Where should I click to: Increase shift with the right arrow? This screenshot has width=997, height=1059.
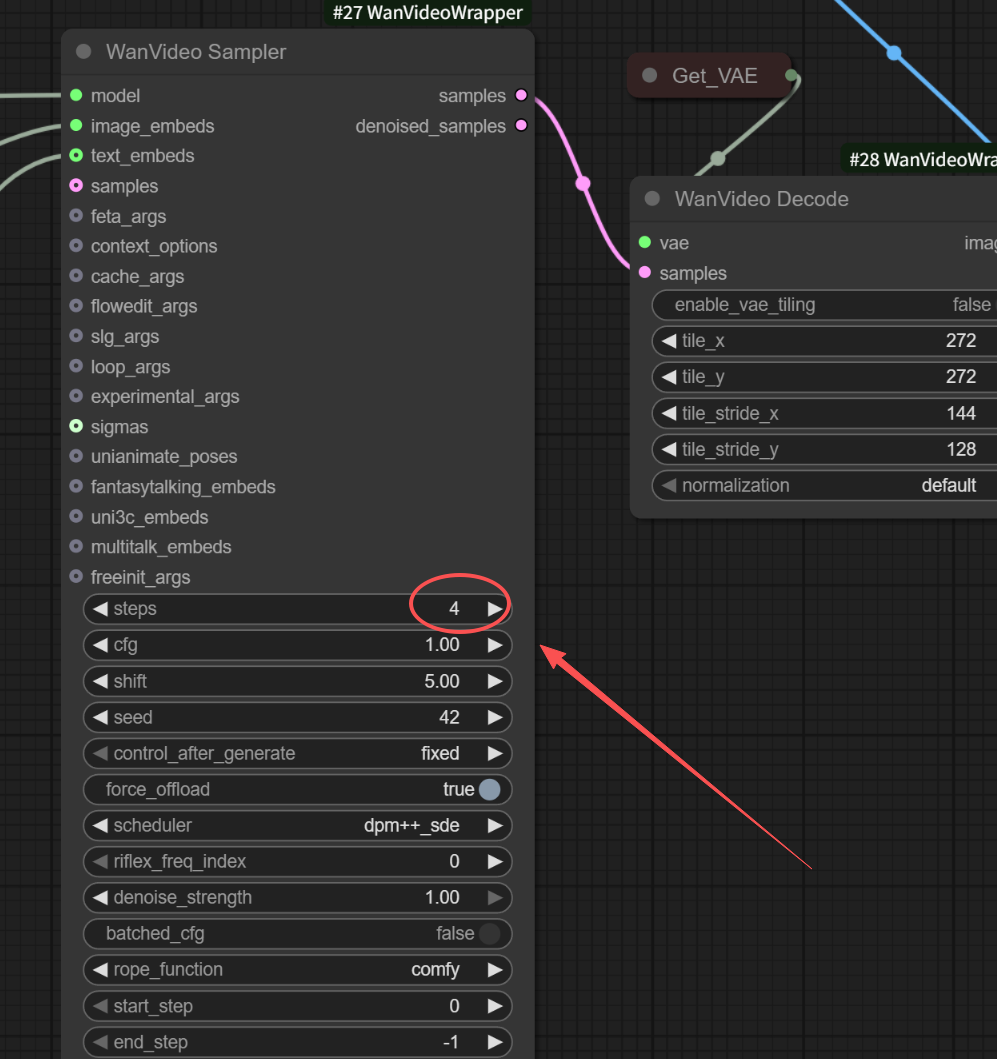[x=495, y=681]
